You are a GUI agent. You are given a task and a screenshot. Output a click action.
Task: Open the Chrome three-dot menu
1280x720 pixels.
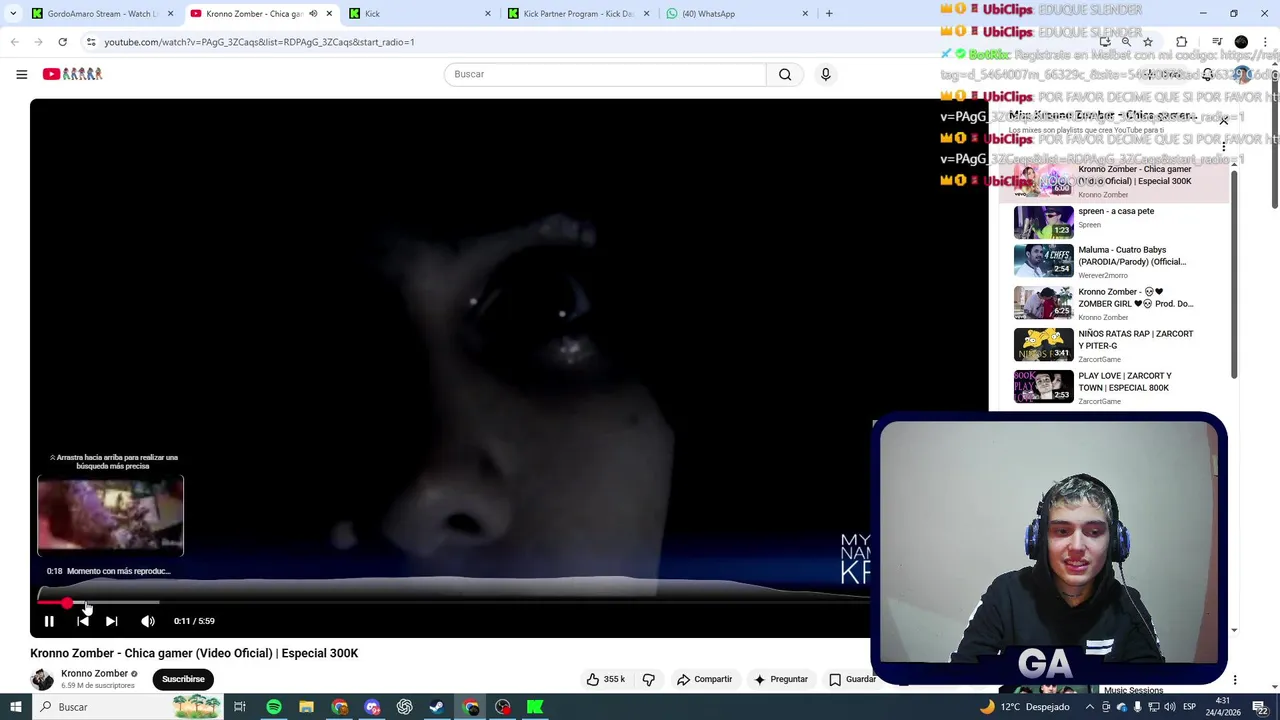[1266, 42]
